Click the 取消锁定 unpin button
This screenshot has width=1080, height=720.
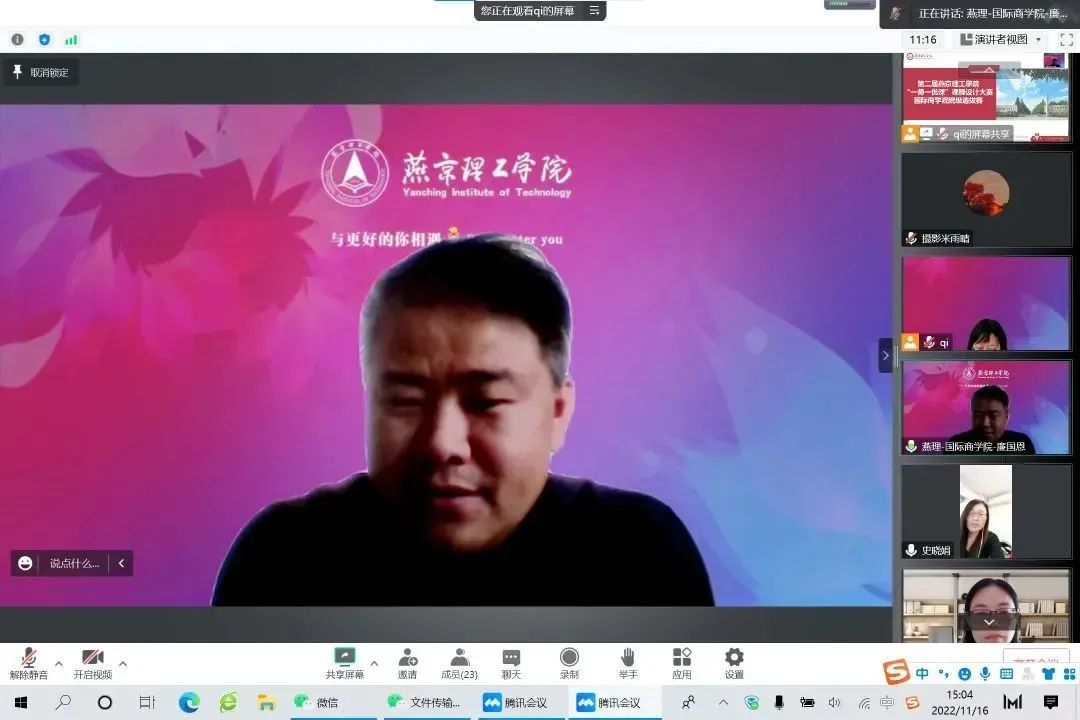coord(41,72)
